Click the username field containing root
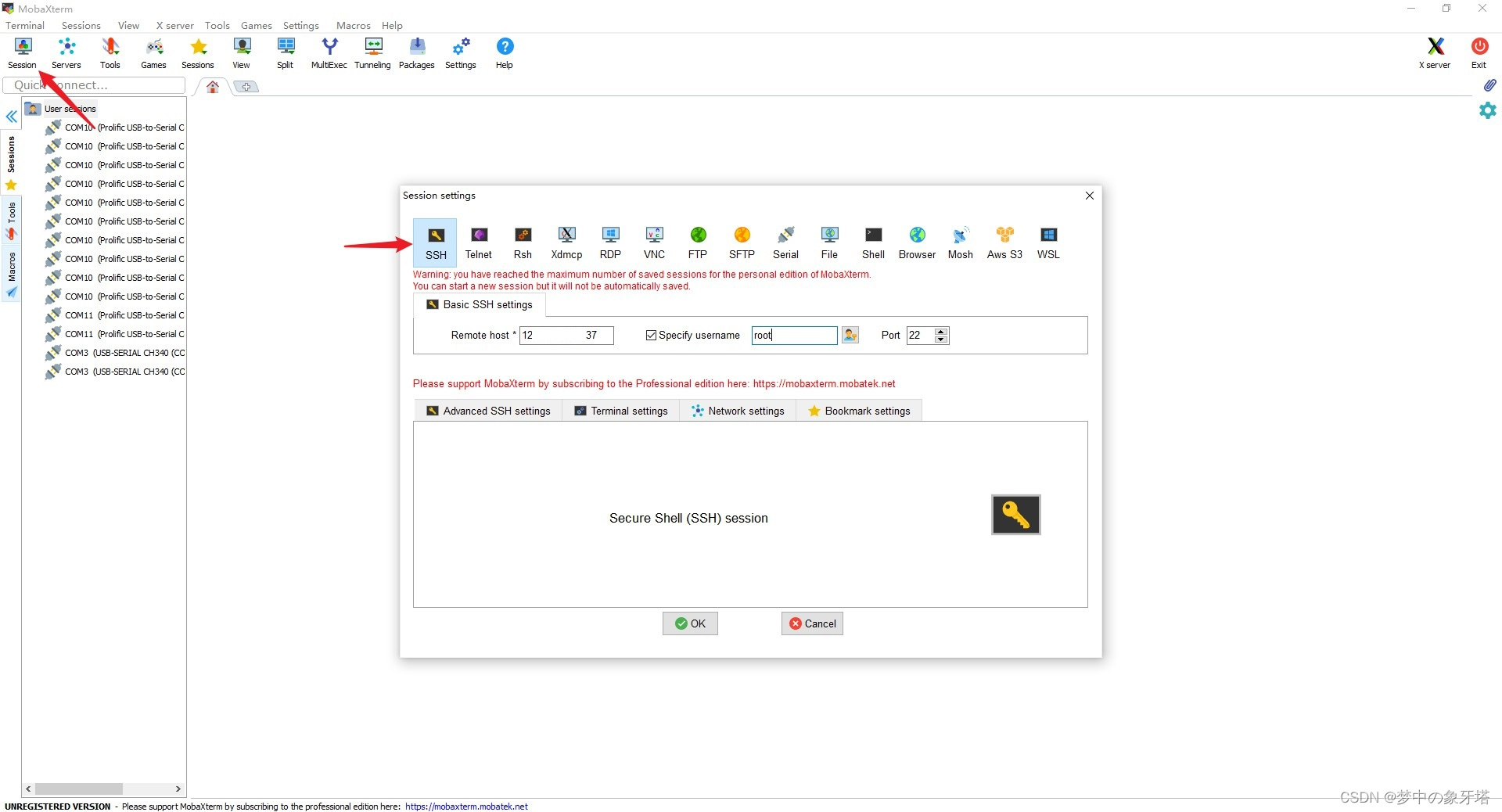Image resolution: width=1502 pixels, height=812 pixels. [794, 336]
